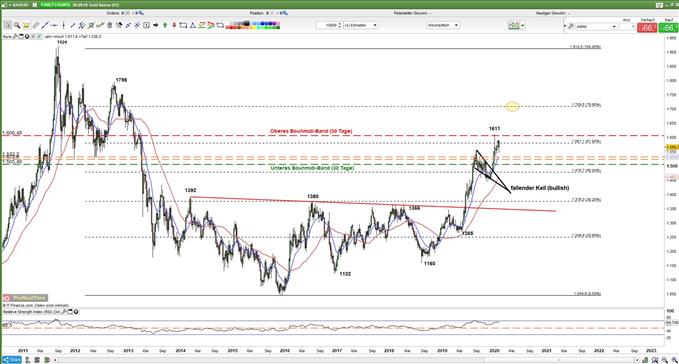Toggle the second checkbox beside Kurs label

pyautogui.click(x=39, y=36)
